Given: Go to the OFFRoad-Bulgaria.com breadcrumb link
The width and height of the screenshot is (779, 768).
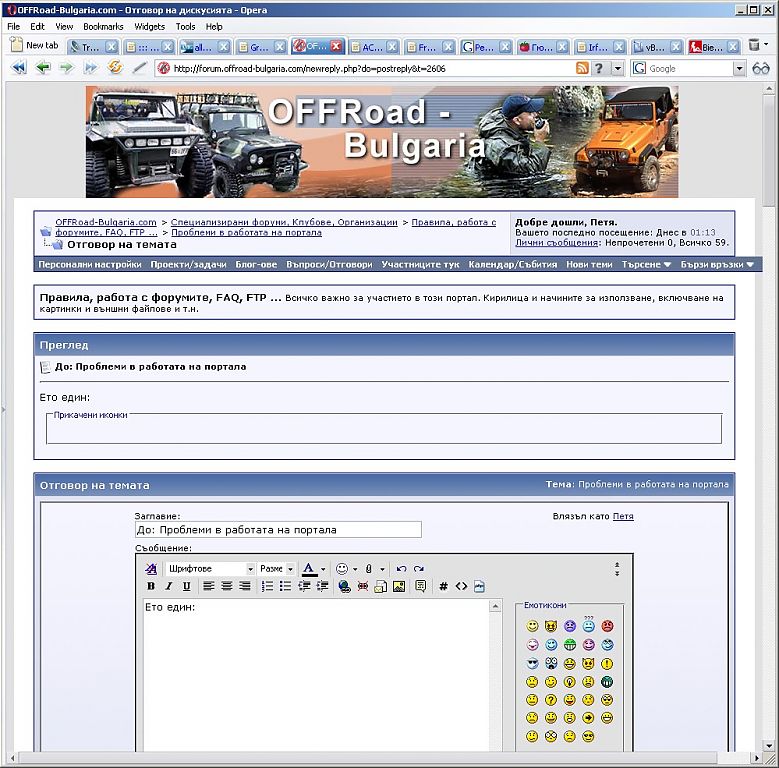Looking at the screenshot, I should [x=106, y=222].
